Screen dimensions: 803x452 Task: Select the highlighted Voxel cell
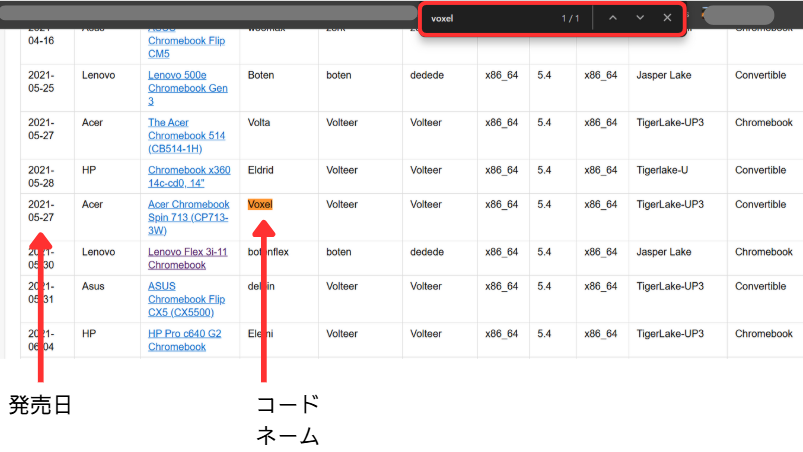(x=260, y=204)
